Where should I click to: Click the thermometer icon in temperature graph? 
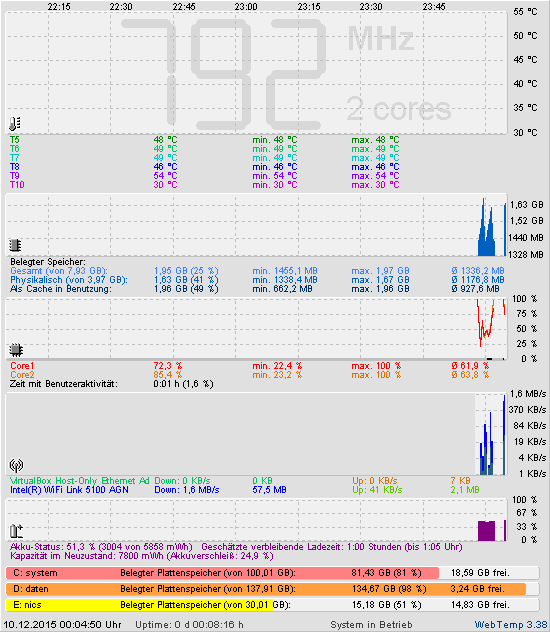15,124
